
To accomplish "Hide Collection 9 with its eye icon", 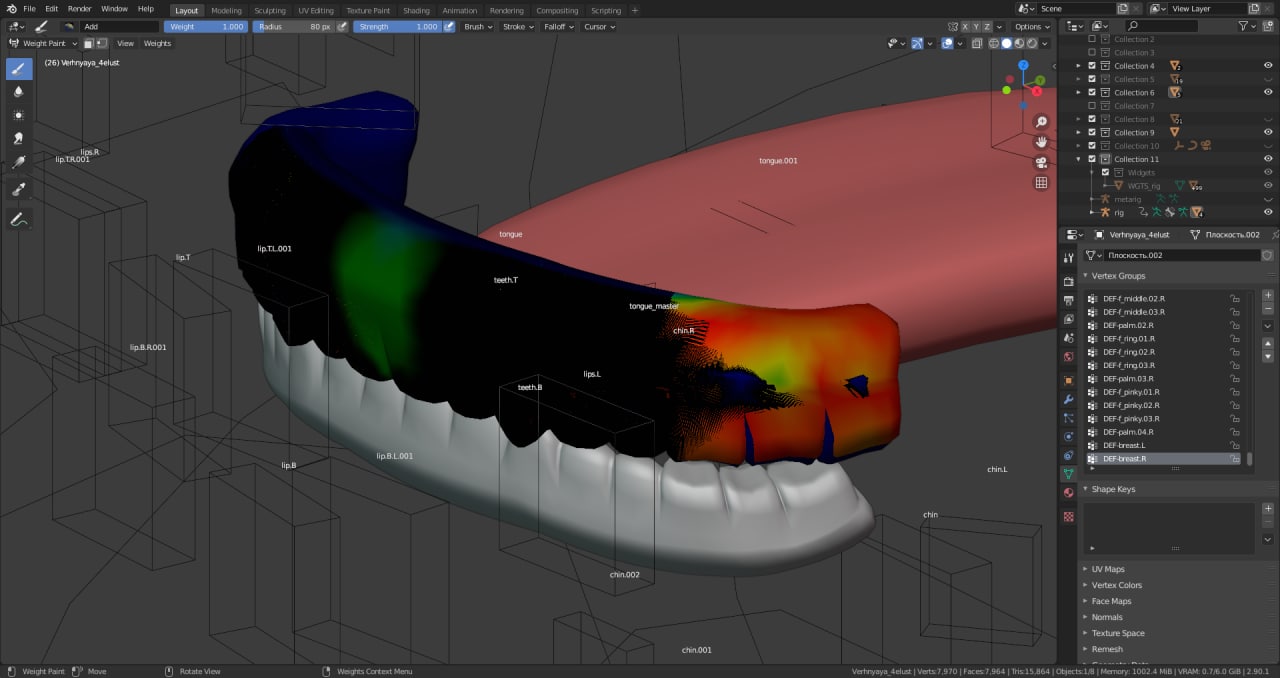I will tap(1268, 132).
